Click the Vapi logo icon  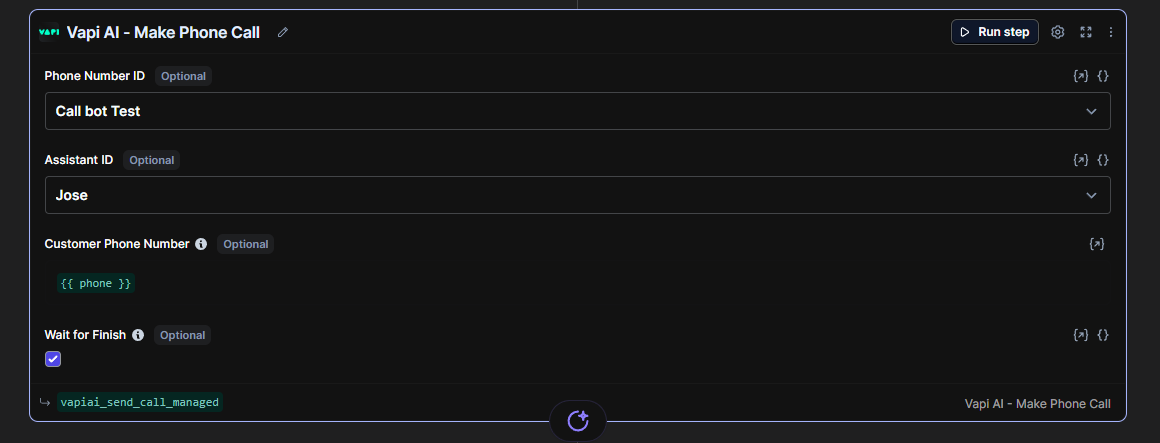(49, 32)
